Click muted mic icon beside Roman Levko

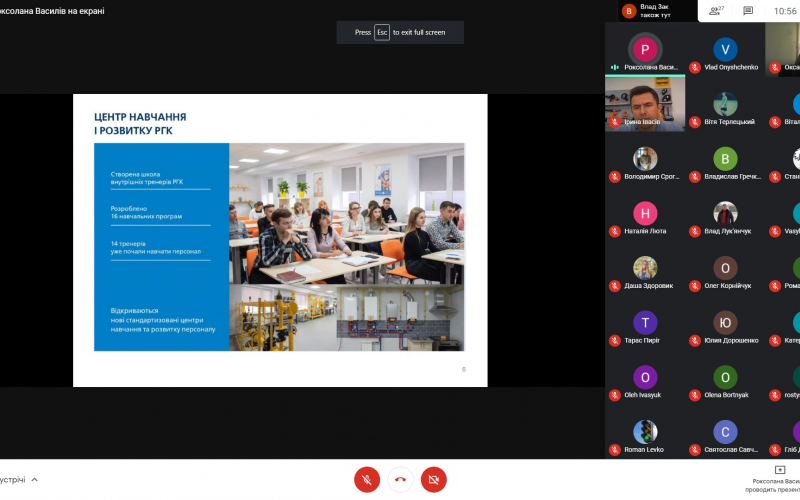click(614, 449)
